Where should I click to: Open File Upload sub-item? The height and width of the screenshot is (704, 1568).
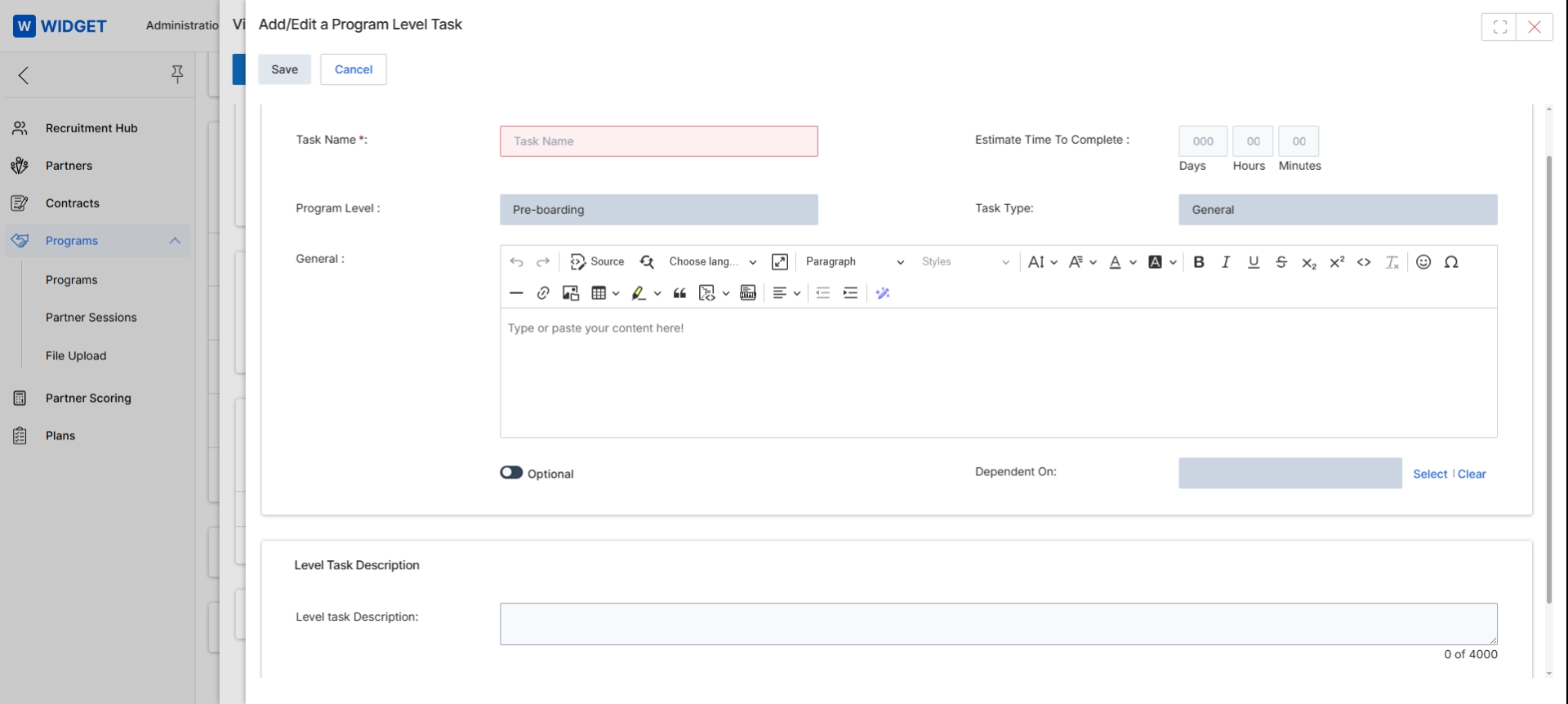pos(76,356)
